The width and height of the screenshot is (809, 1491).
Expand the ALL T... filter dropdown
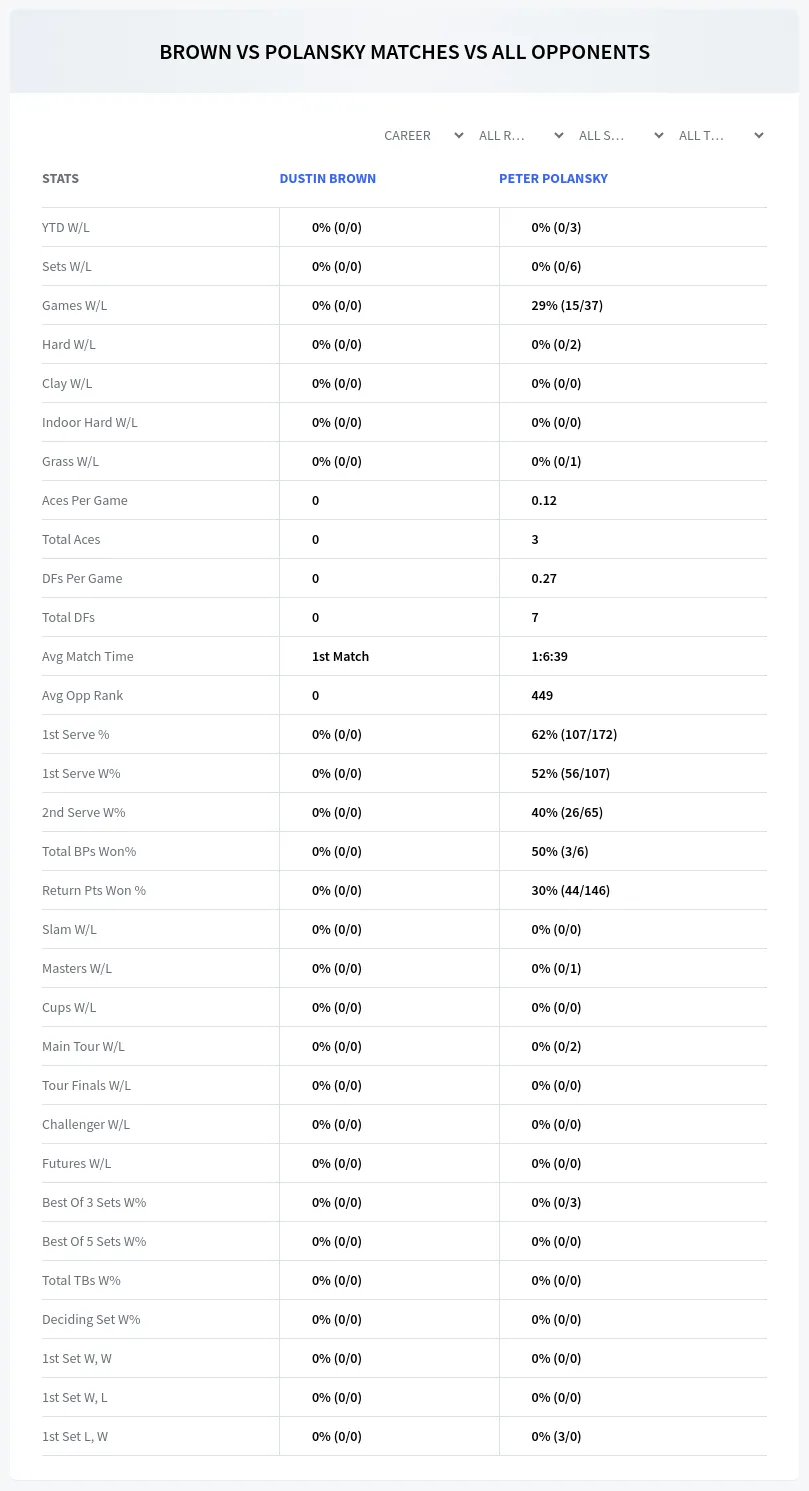(x=720, y=135)
